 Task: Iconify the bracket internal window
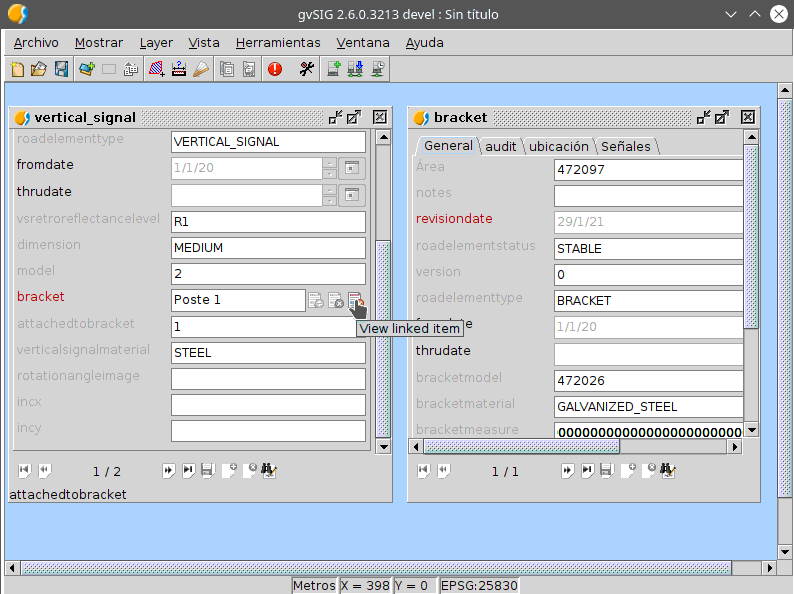[x=703, y=117]
